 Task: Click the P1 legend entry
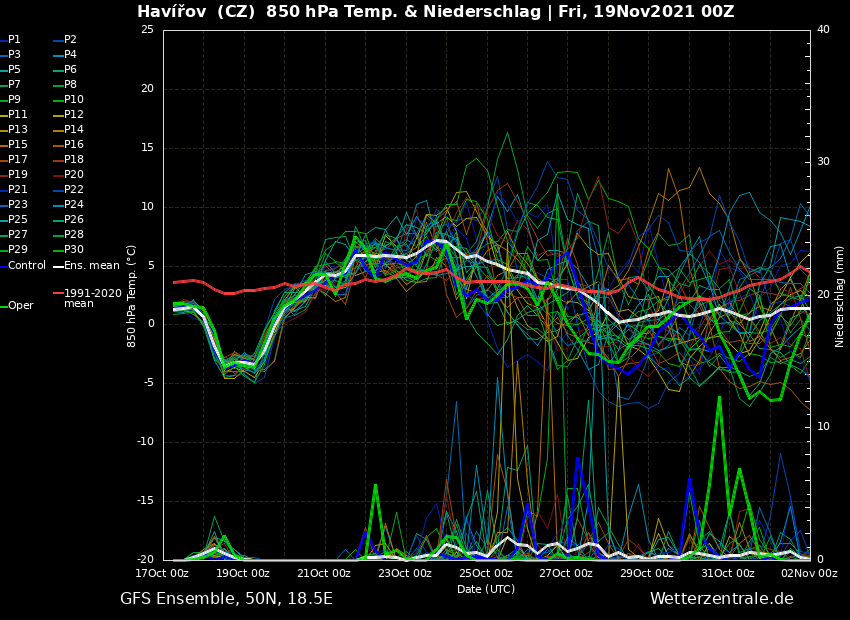14,40
